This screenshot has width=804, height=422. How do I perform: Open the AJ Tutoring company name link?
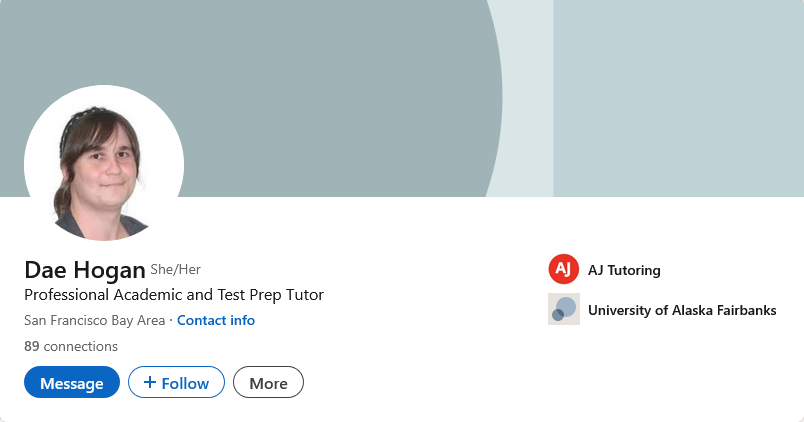pyautogui.click(x=624, y=270)
